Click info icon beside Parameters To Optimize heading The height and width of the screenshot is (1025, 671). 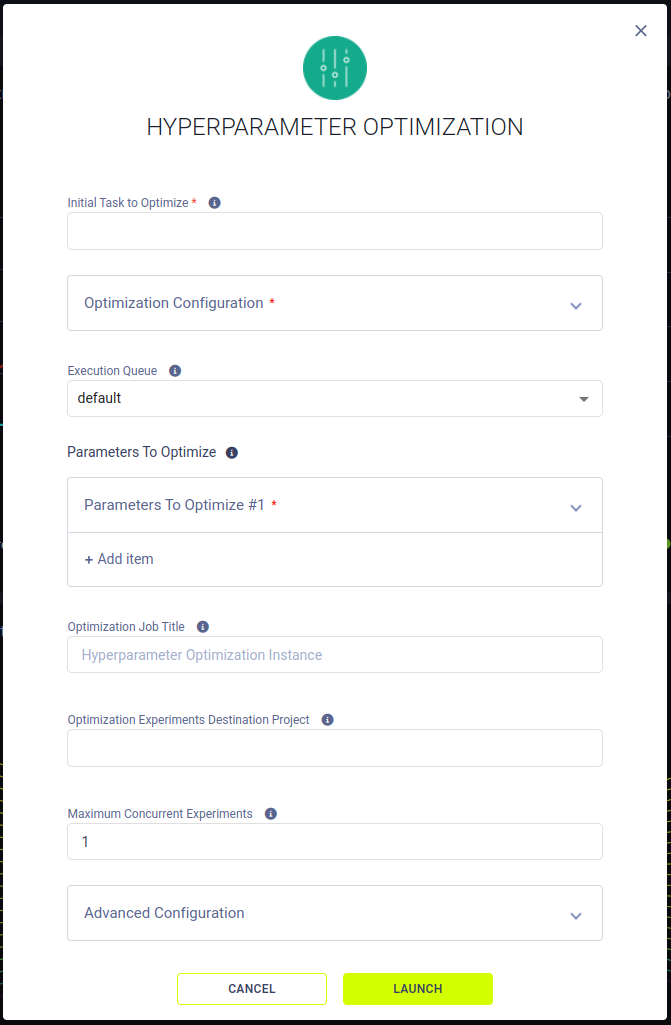click(x=232, y=452)
